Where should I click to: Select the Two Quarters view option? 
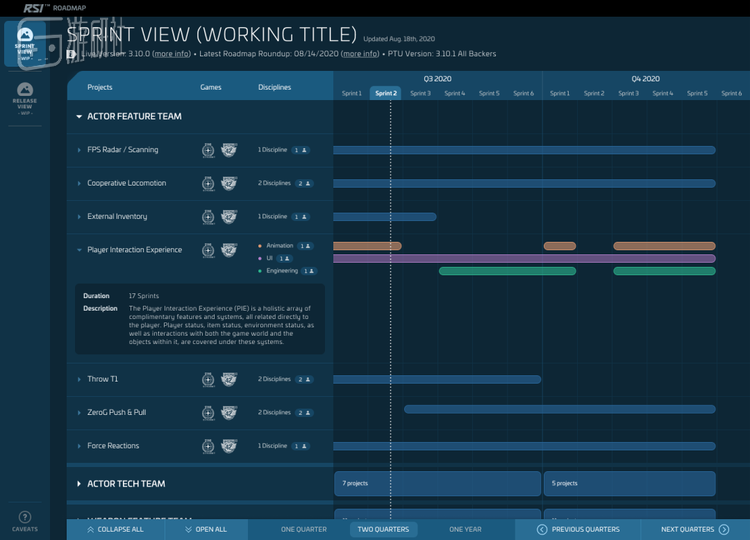pos(384,529)
